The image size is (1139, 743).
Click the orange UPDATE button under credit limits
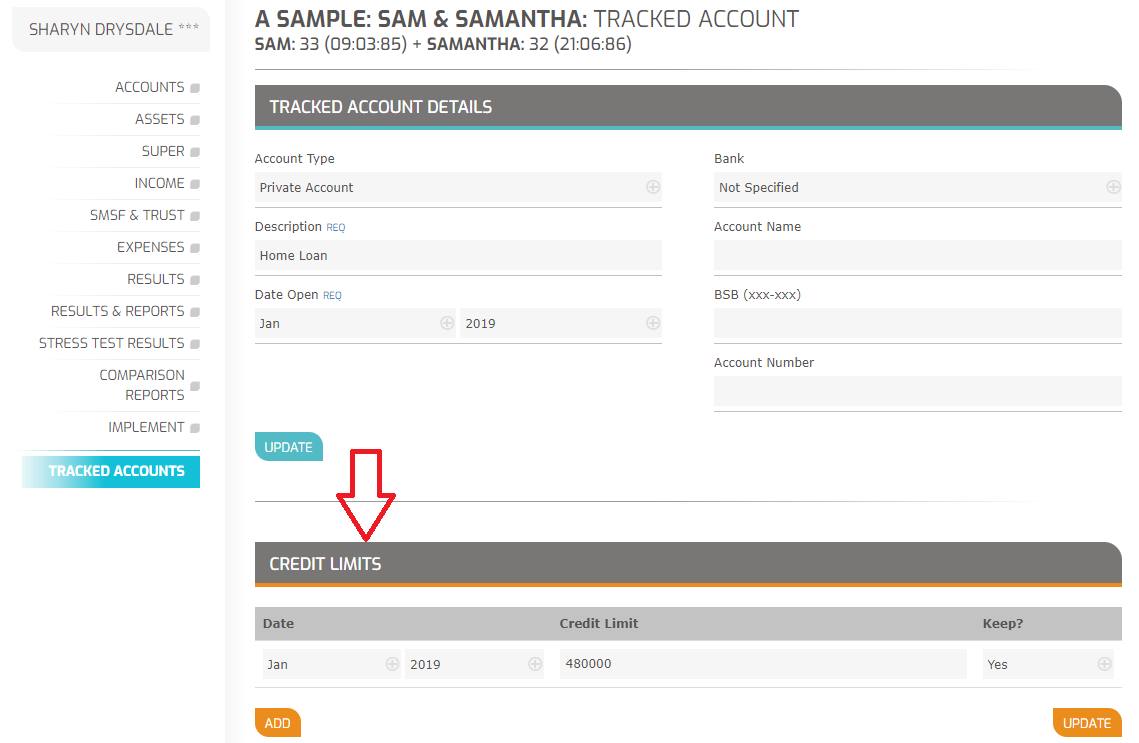tap(1087, 723)
